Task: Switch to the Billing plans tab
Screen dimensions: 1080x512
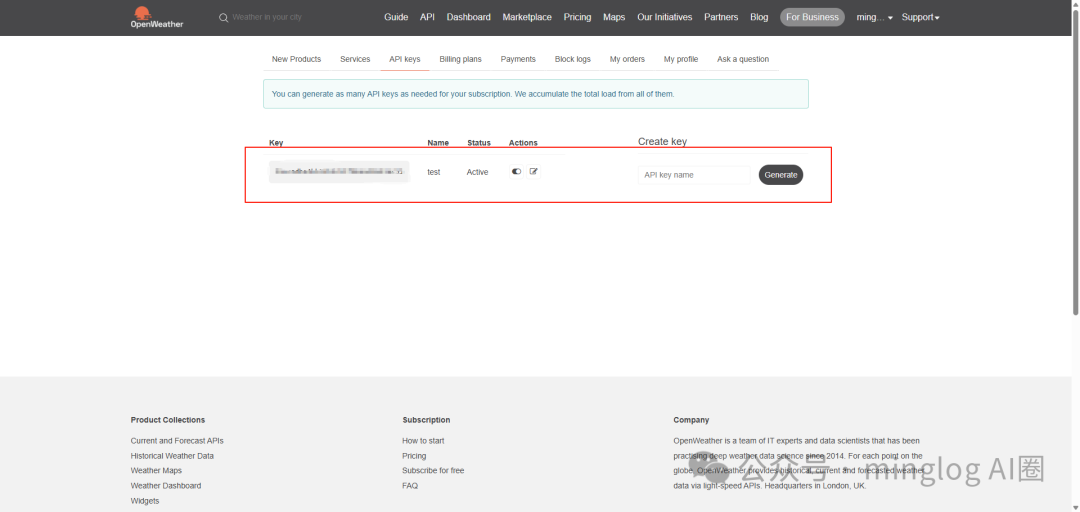Action: coord(460,59)
